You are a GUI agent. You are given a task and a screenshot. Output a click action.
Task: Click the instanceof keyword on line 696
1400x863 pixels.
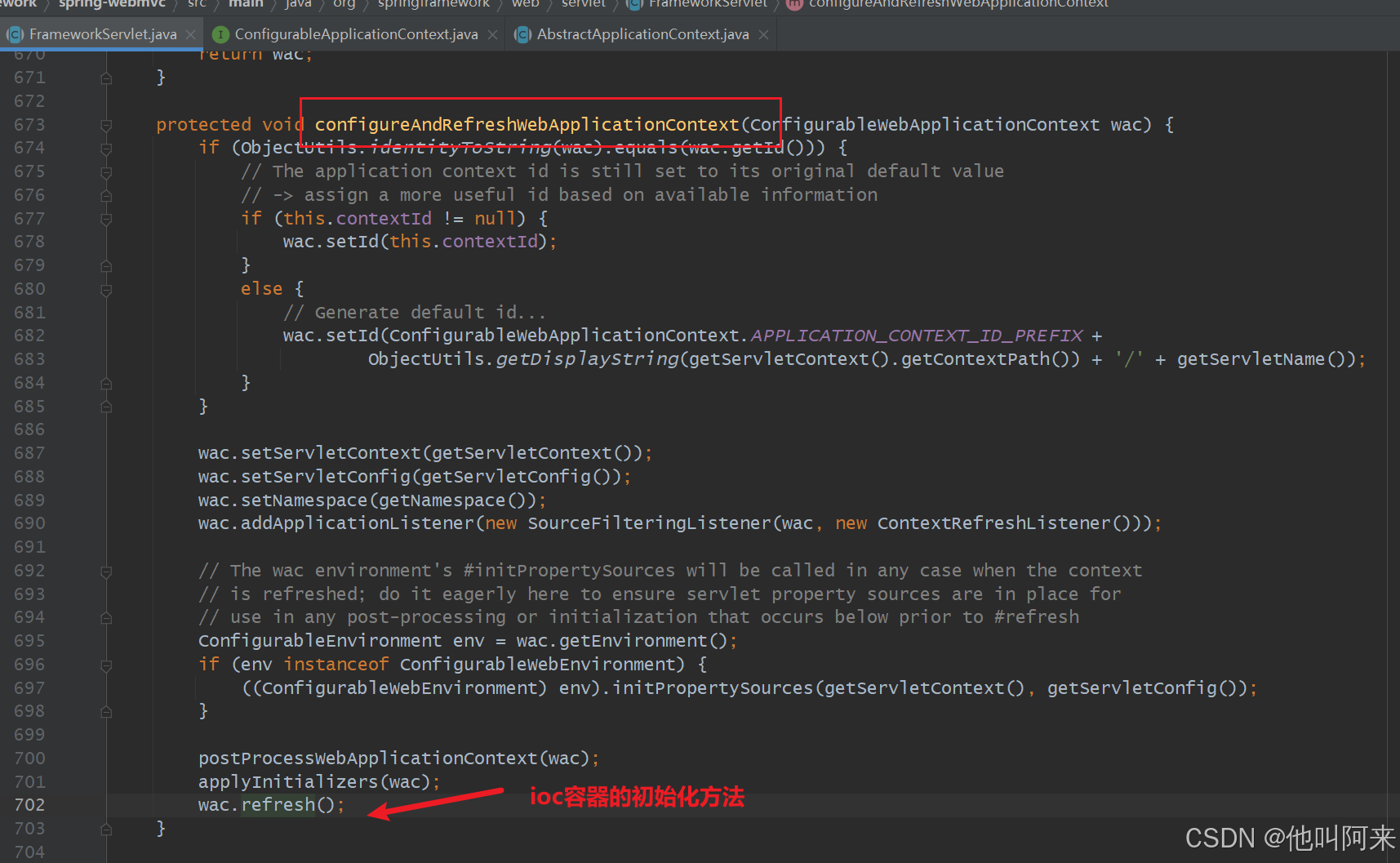point(336,665)
